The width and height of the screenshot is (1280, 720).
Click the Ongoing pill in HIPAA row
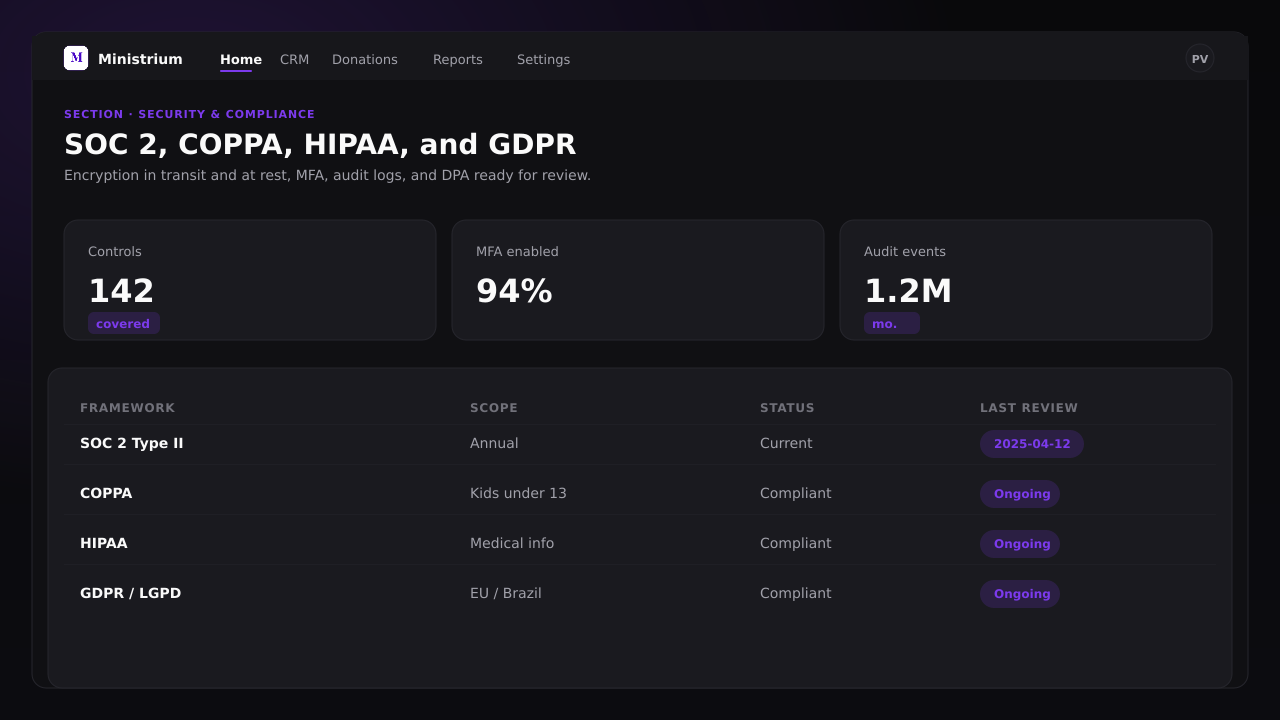[x=1020, y=544]
